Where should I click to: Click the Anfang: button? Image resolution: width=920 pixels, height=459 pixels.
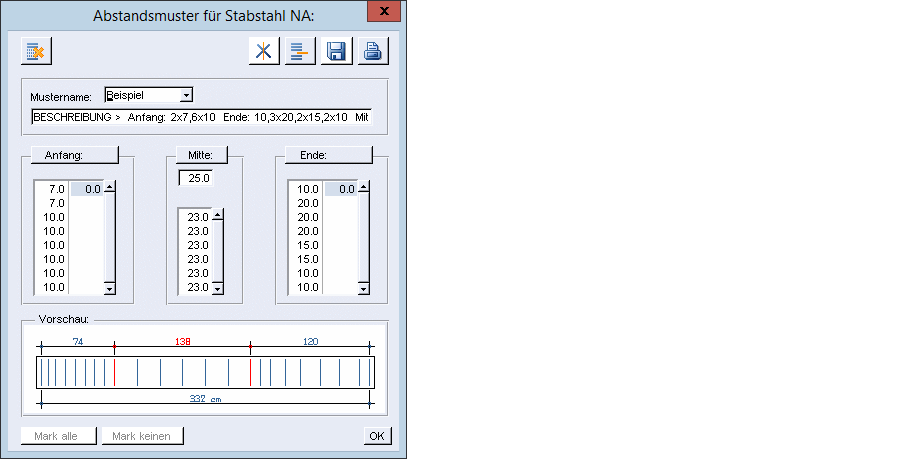click(75, 156)
